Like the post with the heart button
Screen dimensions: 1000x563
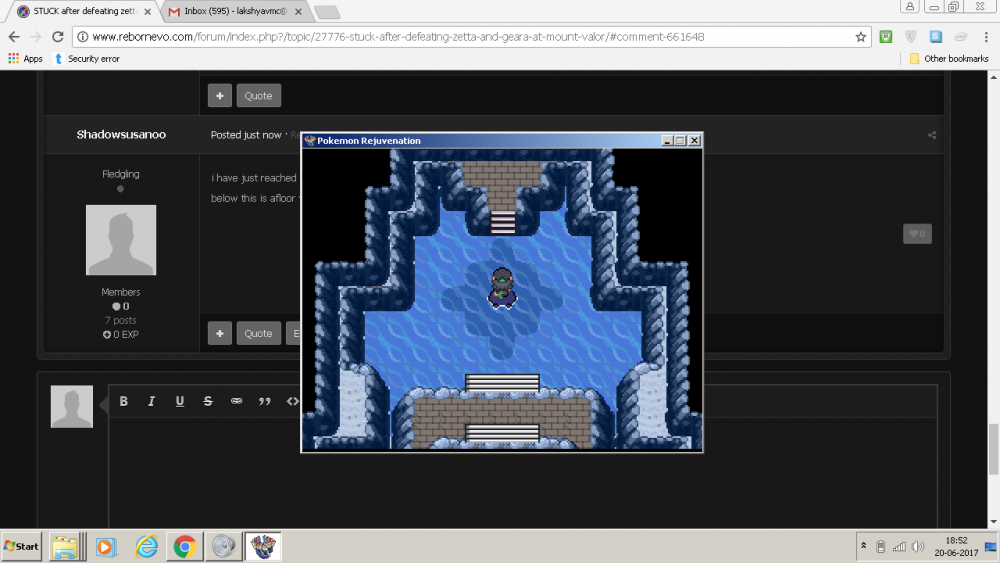(917, 233)
